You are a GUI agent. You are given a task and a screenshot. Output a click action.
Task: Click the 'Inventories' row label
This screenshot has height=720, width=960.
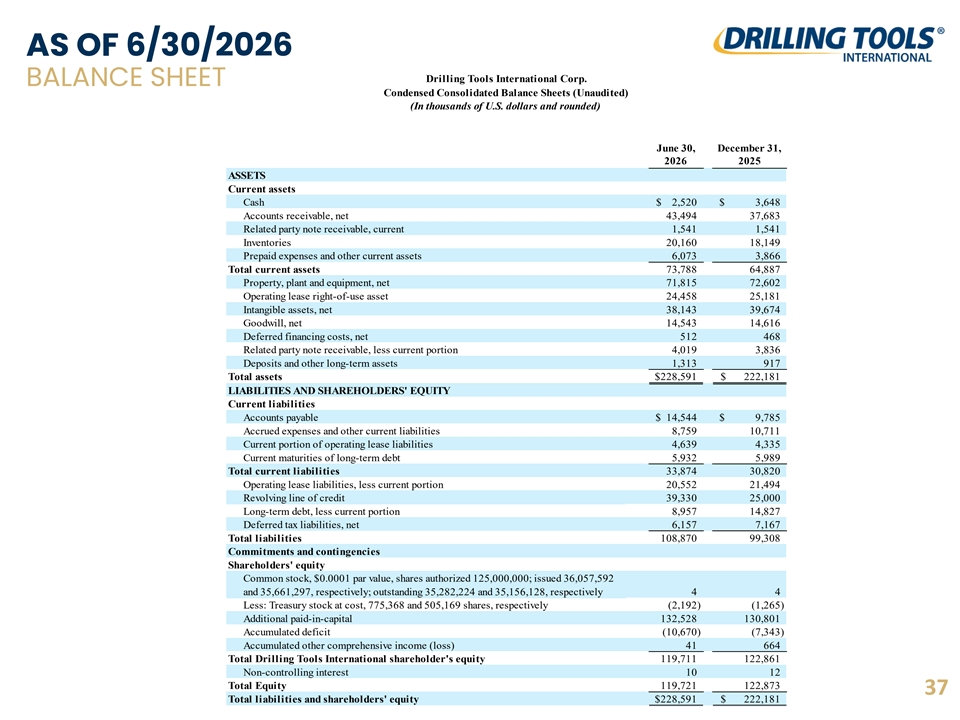(x=267, y=243)
